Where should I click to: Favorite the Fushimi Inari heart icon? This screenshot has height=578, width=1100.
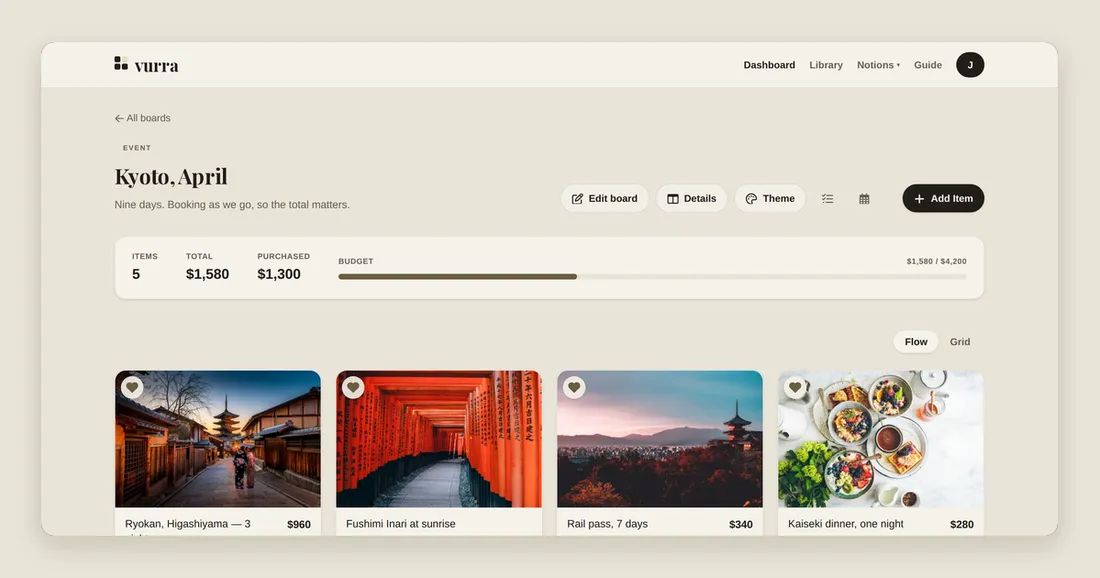pos(353,387)
